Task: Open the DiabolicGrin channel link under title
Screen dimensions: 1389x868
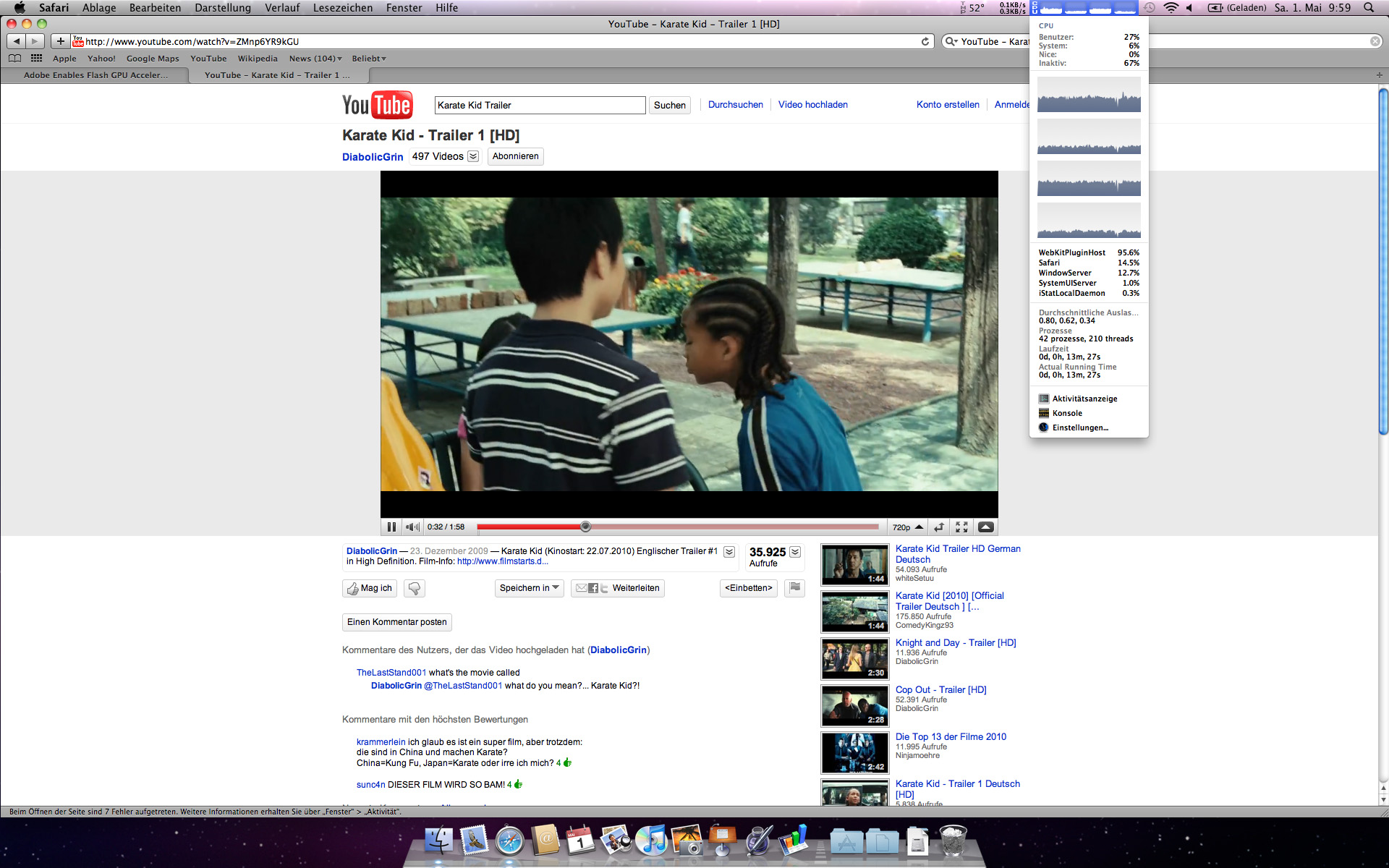Action: [x=373, y=157]
